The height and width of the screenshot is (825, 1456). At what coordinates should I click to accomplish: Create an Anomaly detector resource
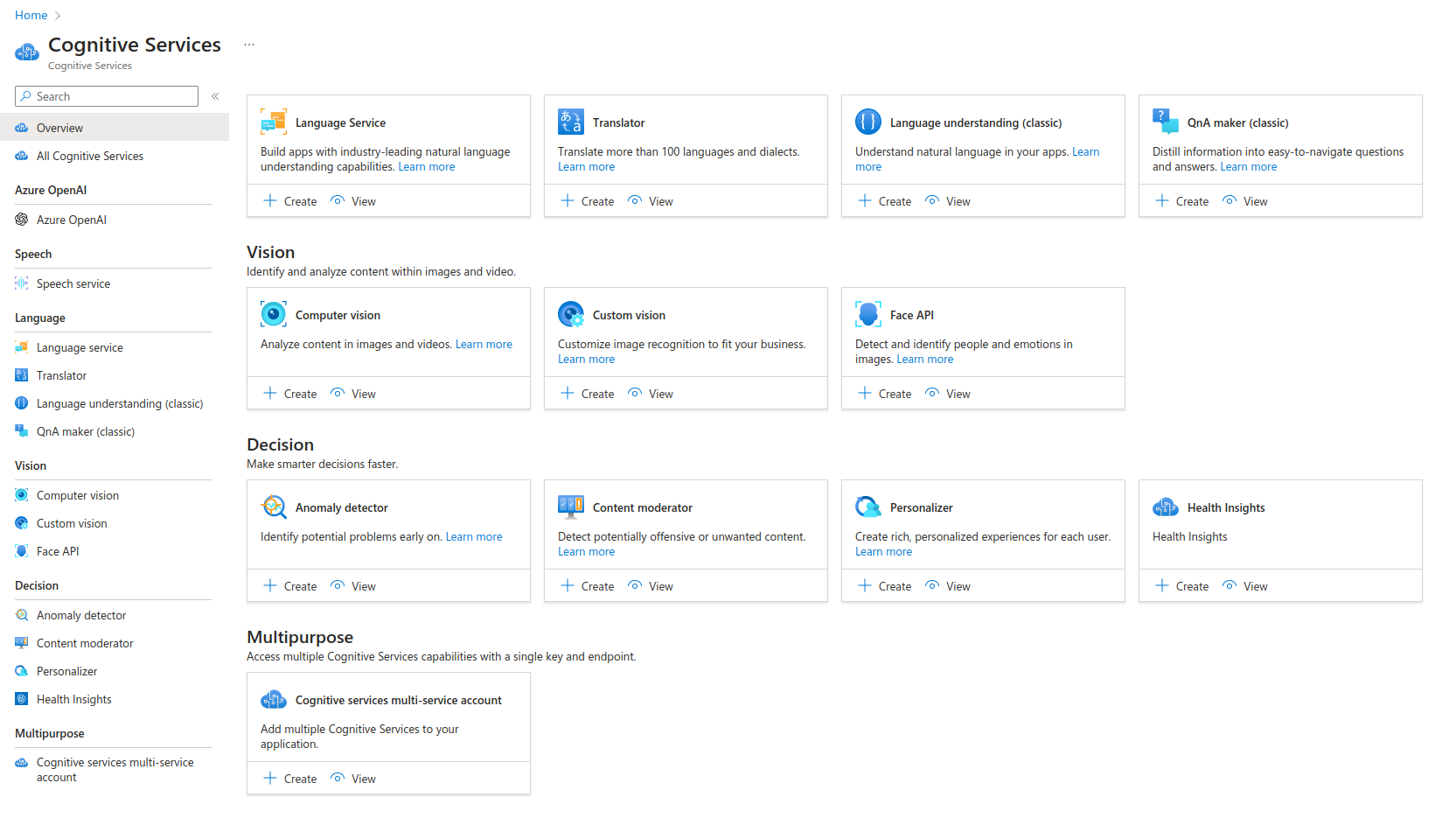pos(290,586)
